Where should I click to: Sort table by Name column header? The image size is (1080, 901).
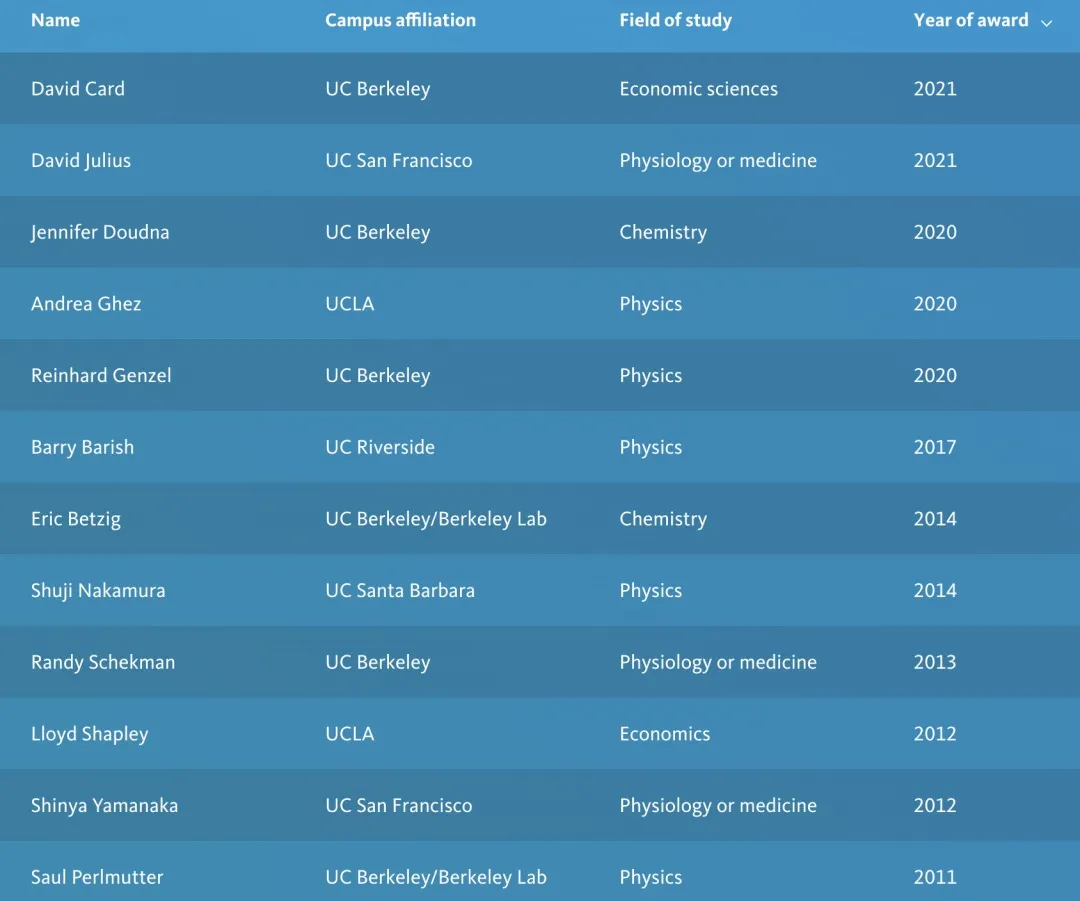[x=55, y=20]
